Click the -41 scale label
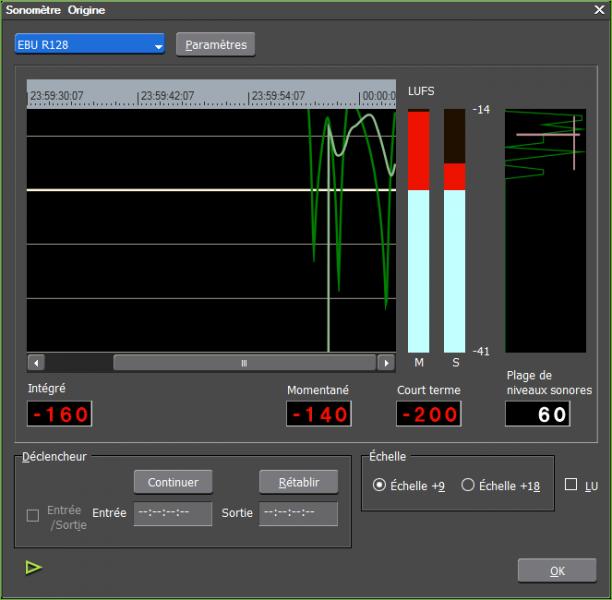This screenshot has width=612, height=600. click(x=481, y=351)
